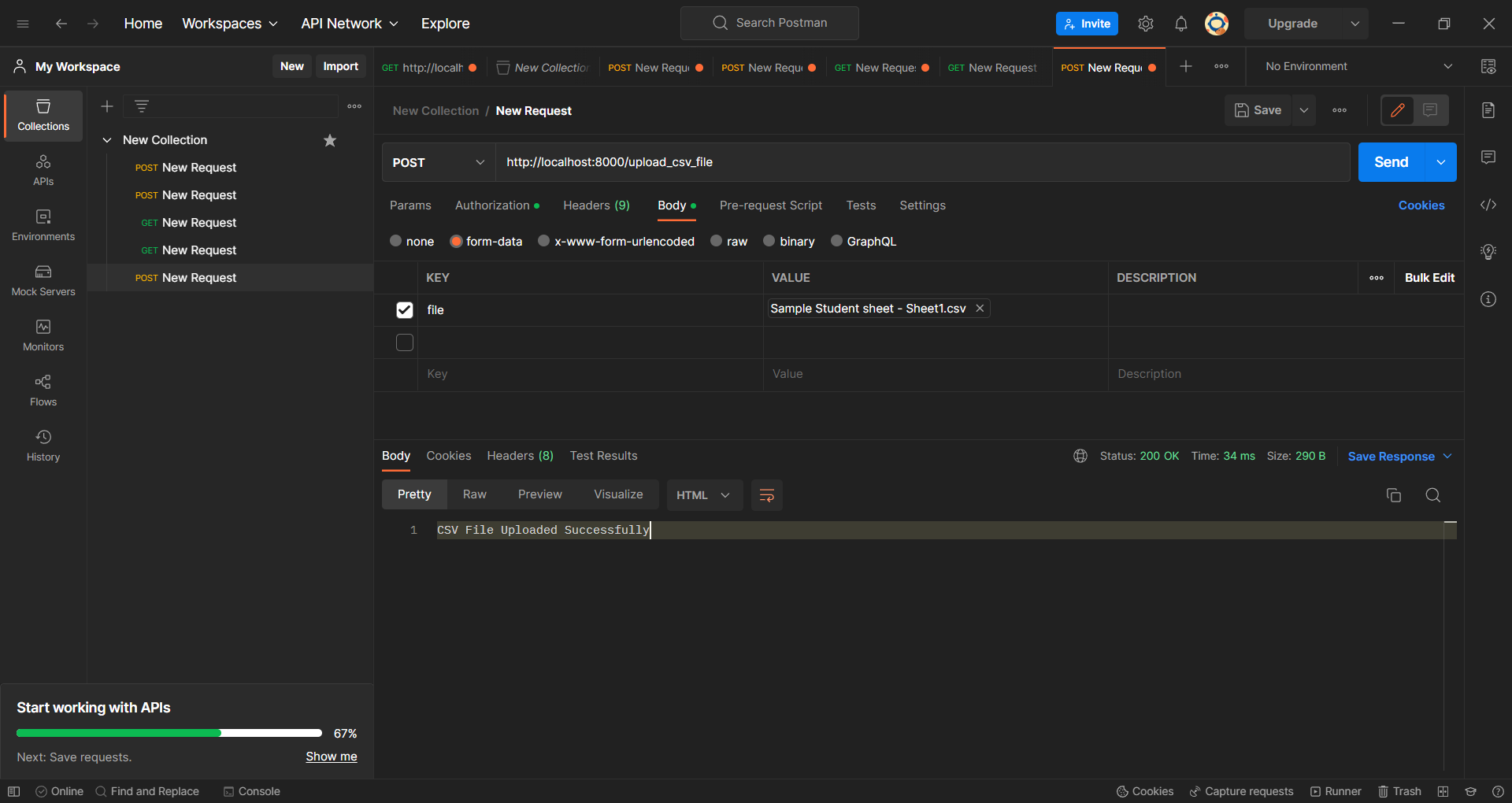The width and height of the screenshot is (1512, 803).
Task: Open the Postman Console
Action: pyautogui.click(x=251, y=791)
